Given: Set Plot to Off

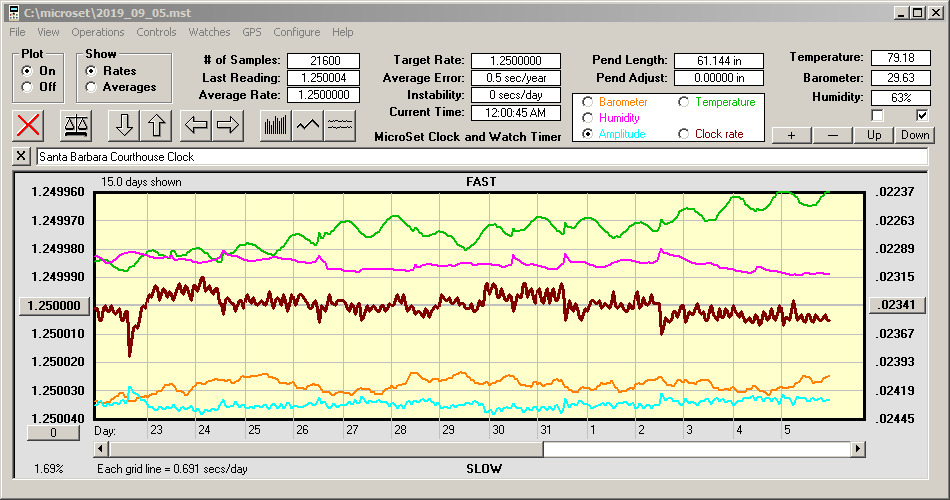Looking at the screenshot, I should pyautogui.click(x=27, y=87).
